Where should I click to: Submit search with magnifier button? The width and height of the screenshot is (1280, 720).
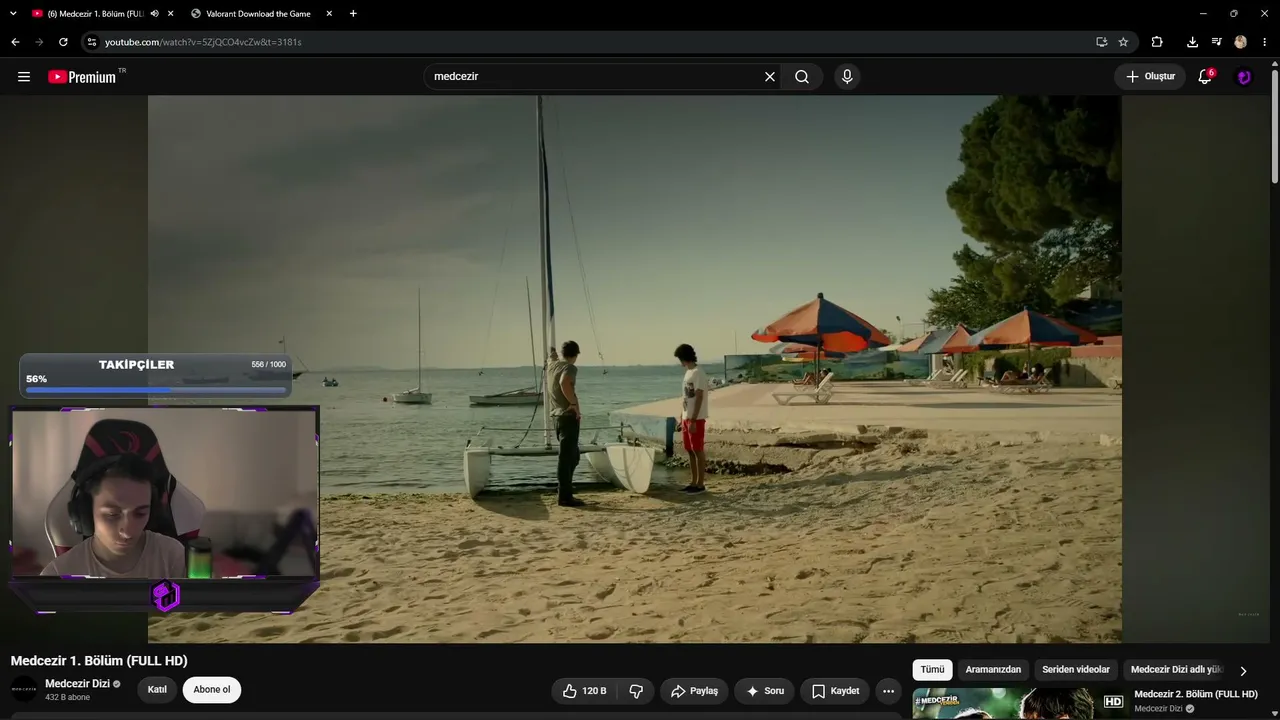pyautogui.click(x=802, y=77)
